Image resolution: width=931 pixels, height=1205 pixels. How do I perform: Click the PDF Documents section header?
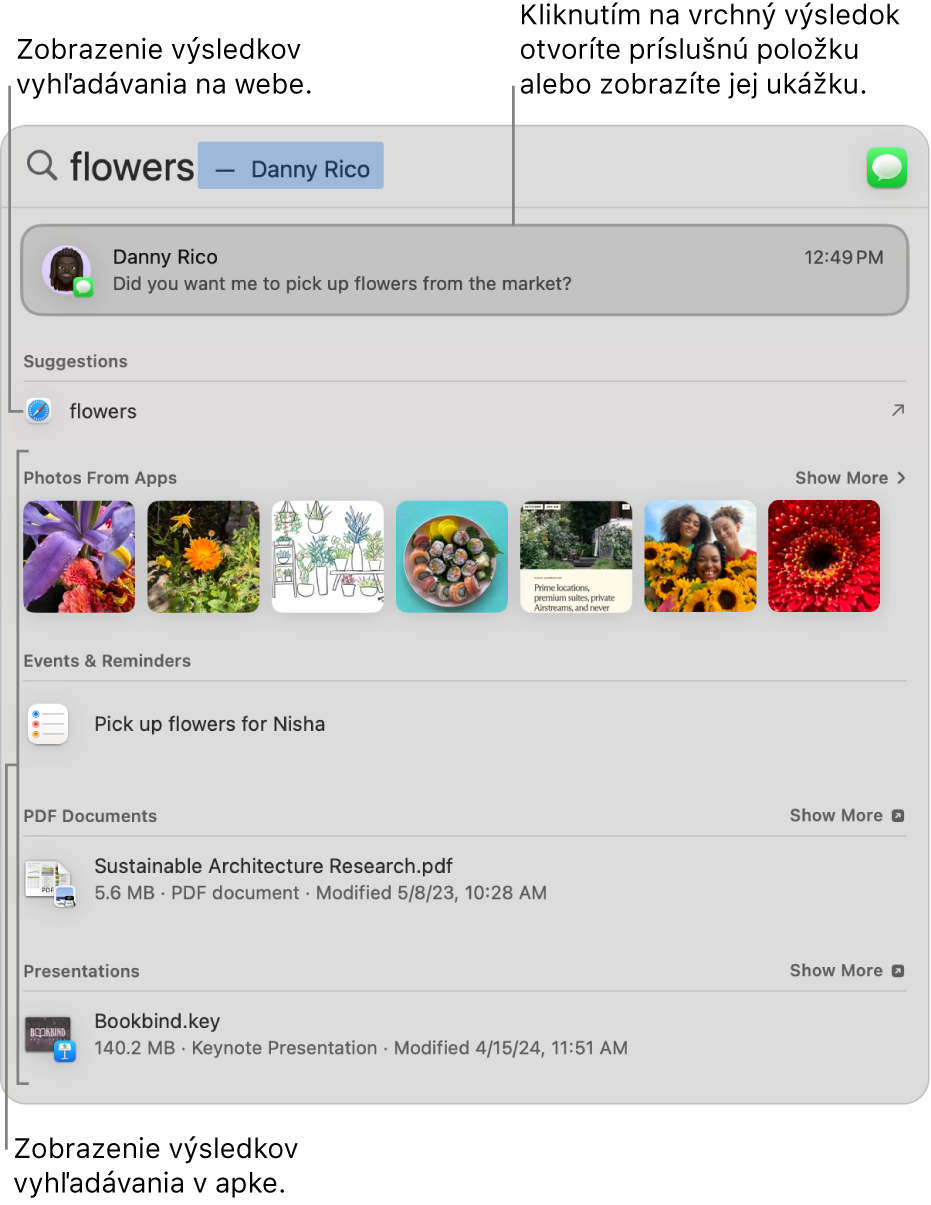(x=91, y=816)
